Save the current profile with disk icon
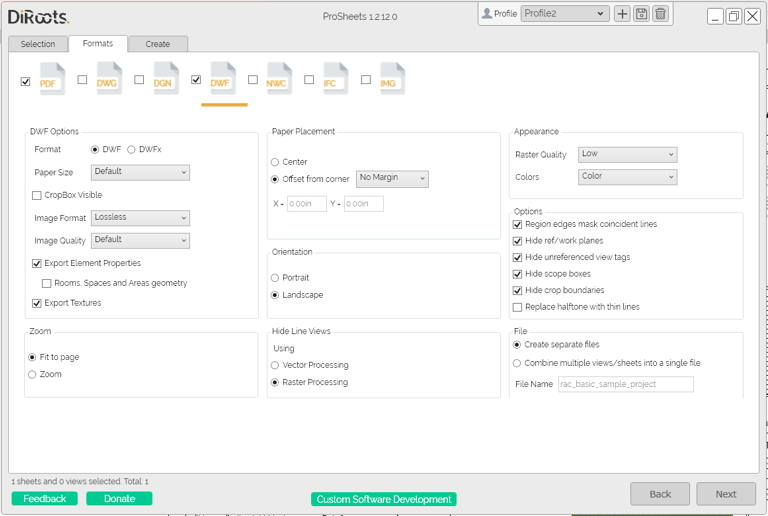This screenshot has width=768, height=516. (641, 14)
